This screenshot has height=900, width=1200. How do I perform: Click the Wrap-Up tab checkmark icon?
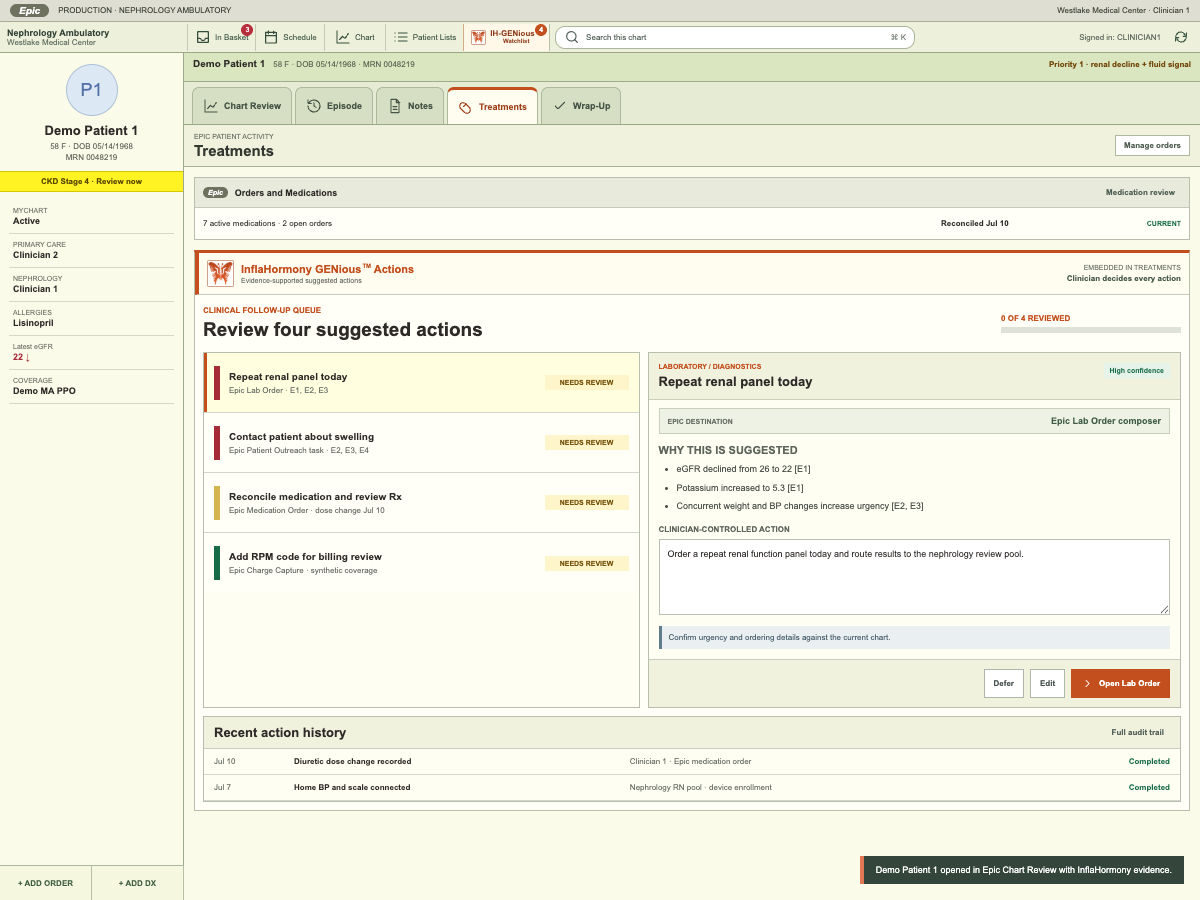(x=560, y=106)
